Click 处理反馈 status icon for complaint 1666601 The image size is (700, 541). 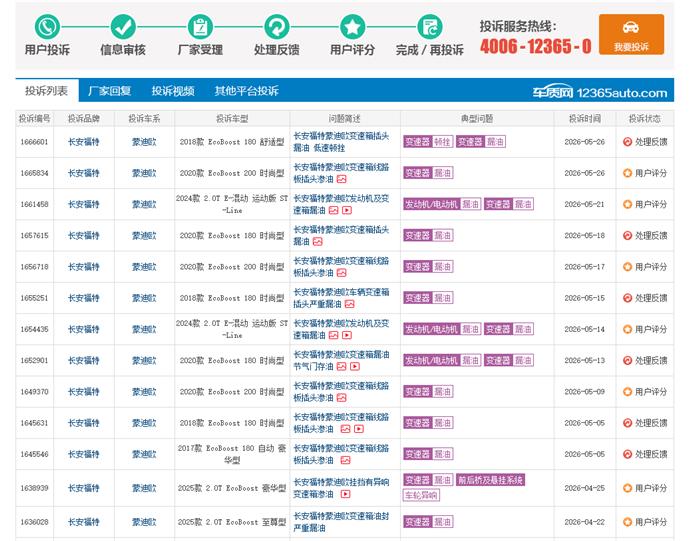coord(627,142)
